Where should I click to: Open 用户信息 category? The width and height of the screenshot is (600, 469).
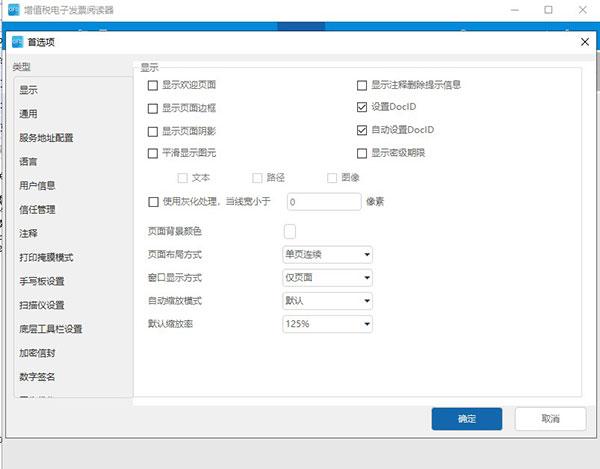[73, 186]
